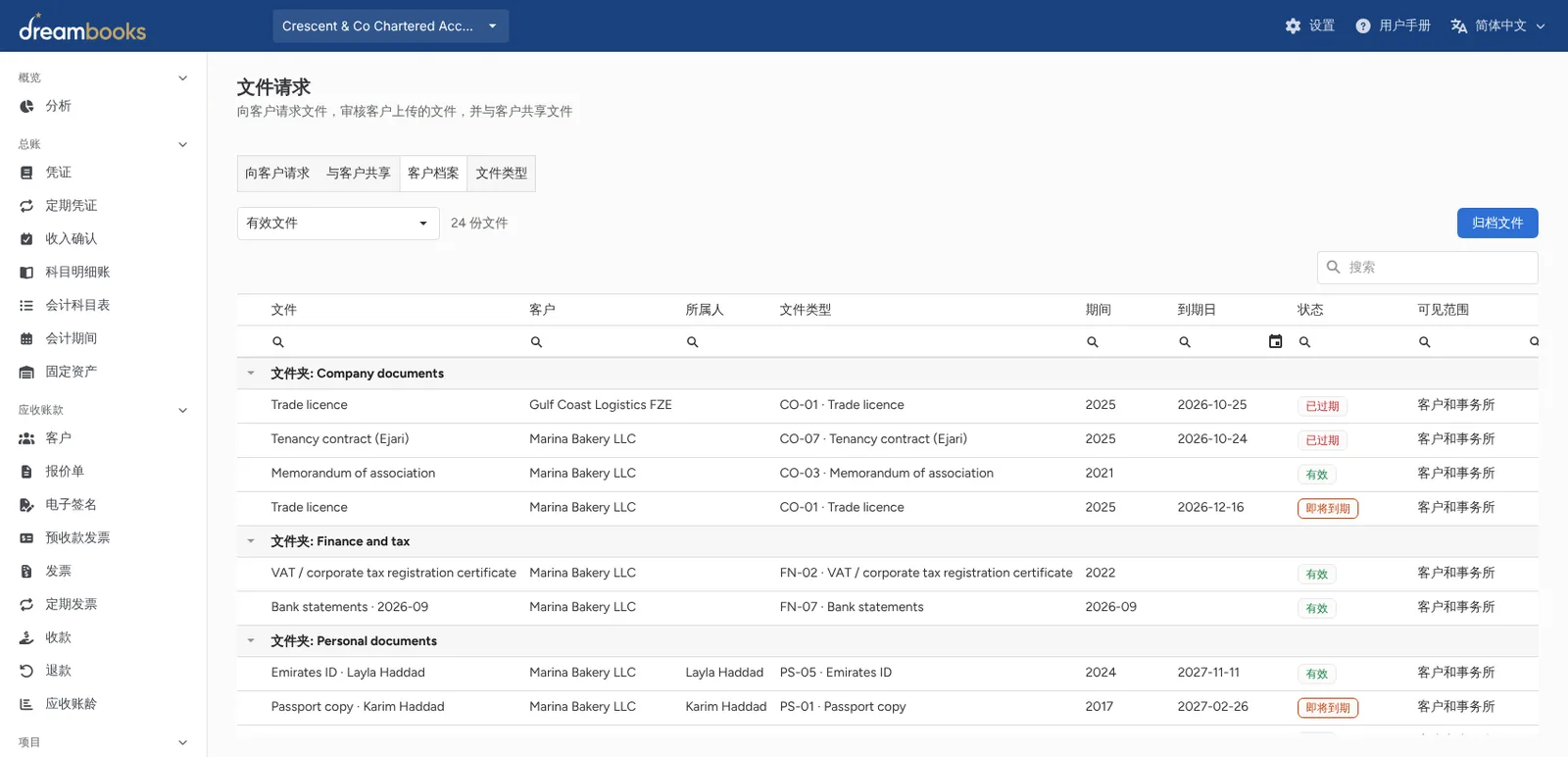
Task: Collapse the Company documents folder group
Action: coord(251,374)
